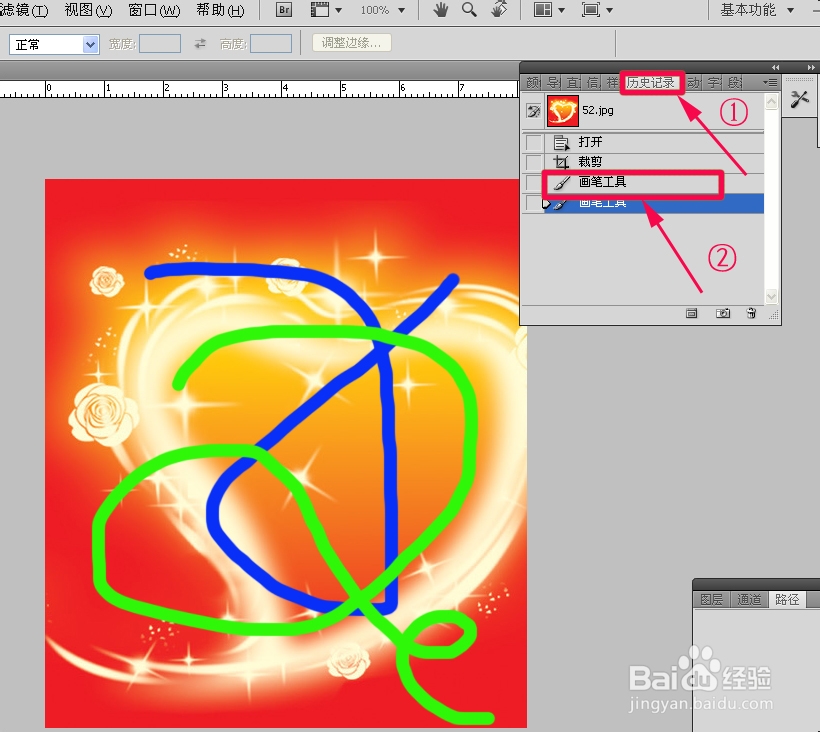
Task: Open the 滤镜(T) menu
Action: tap(24, 9)
